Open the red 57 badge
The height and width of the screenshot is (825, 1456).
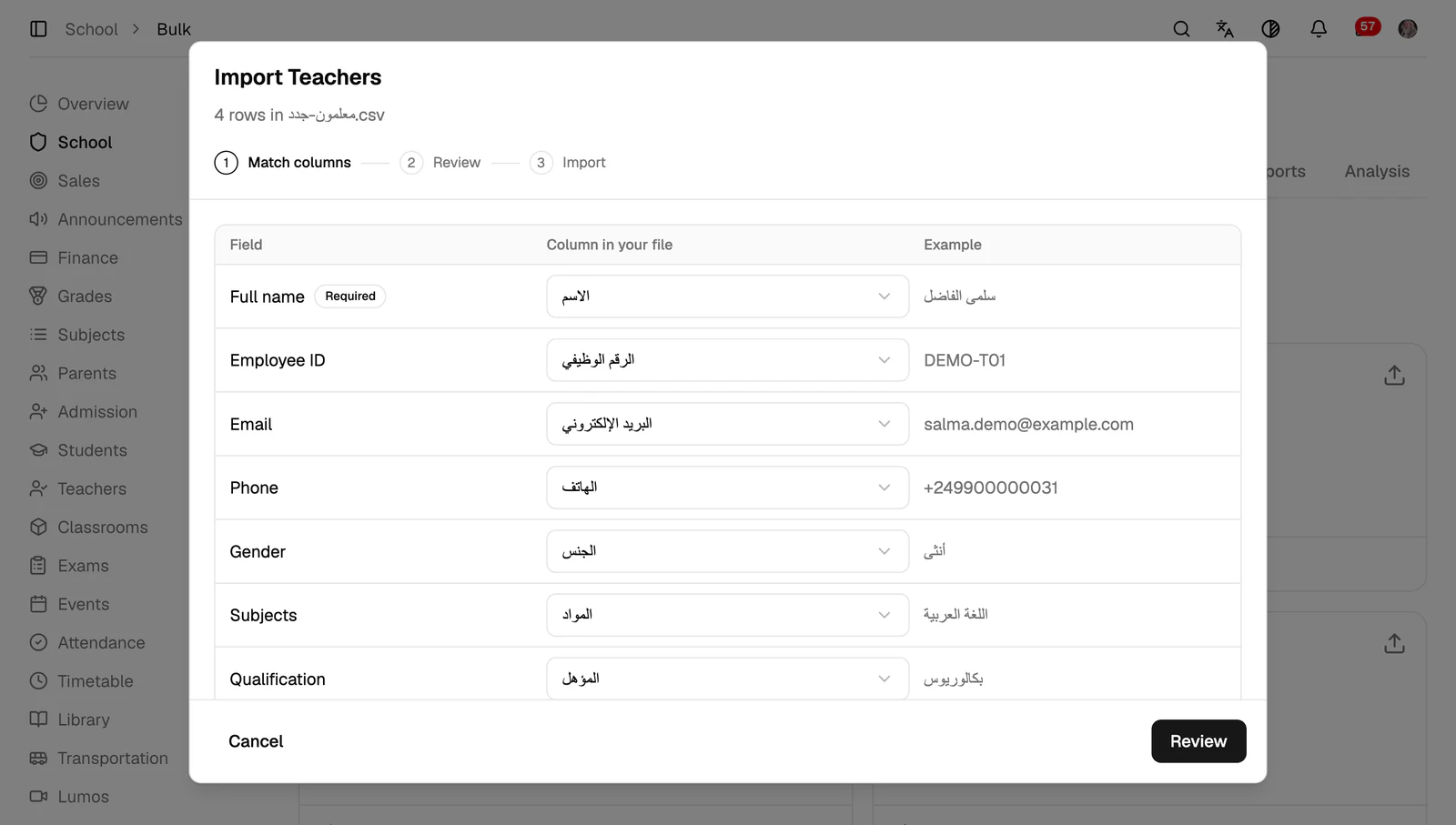coord(1368,26)
